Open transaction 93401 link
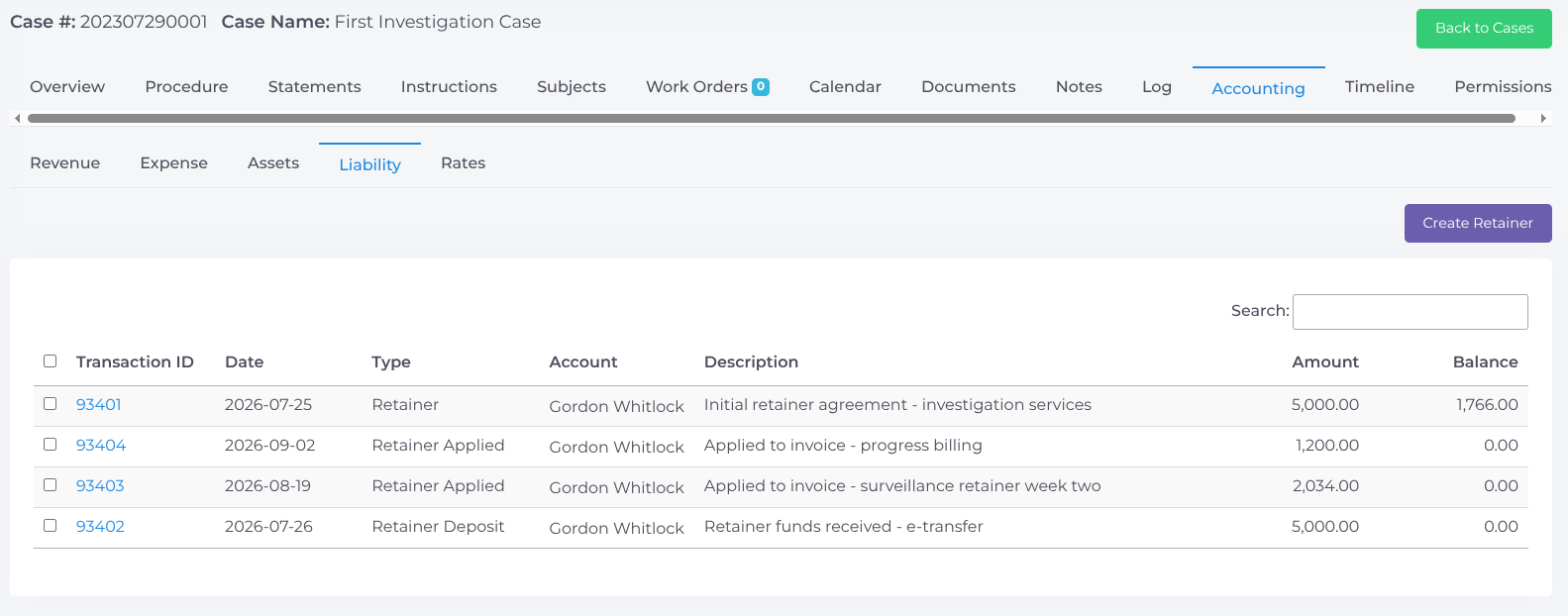This screenshot has width=1568, height=616. click(99, 404)
